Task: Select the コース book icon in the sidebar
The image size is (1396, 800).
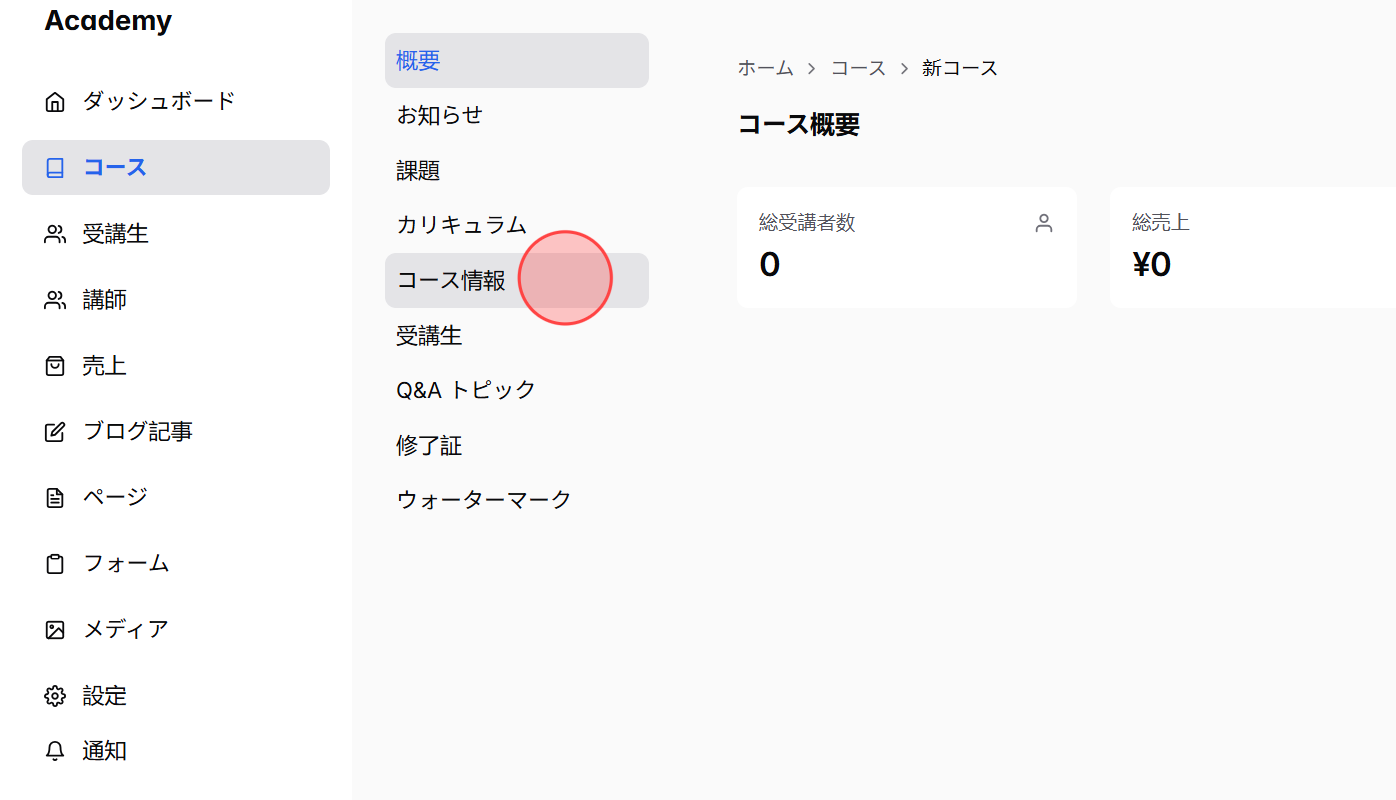Action: pos(55,167)
